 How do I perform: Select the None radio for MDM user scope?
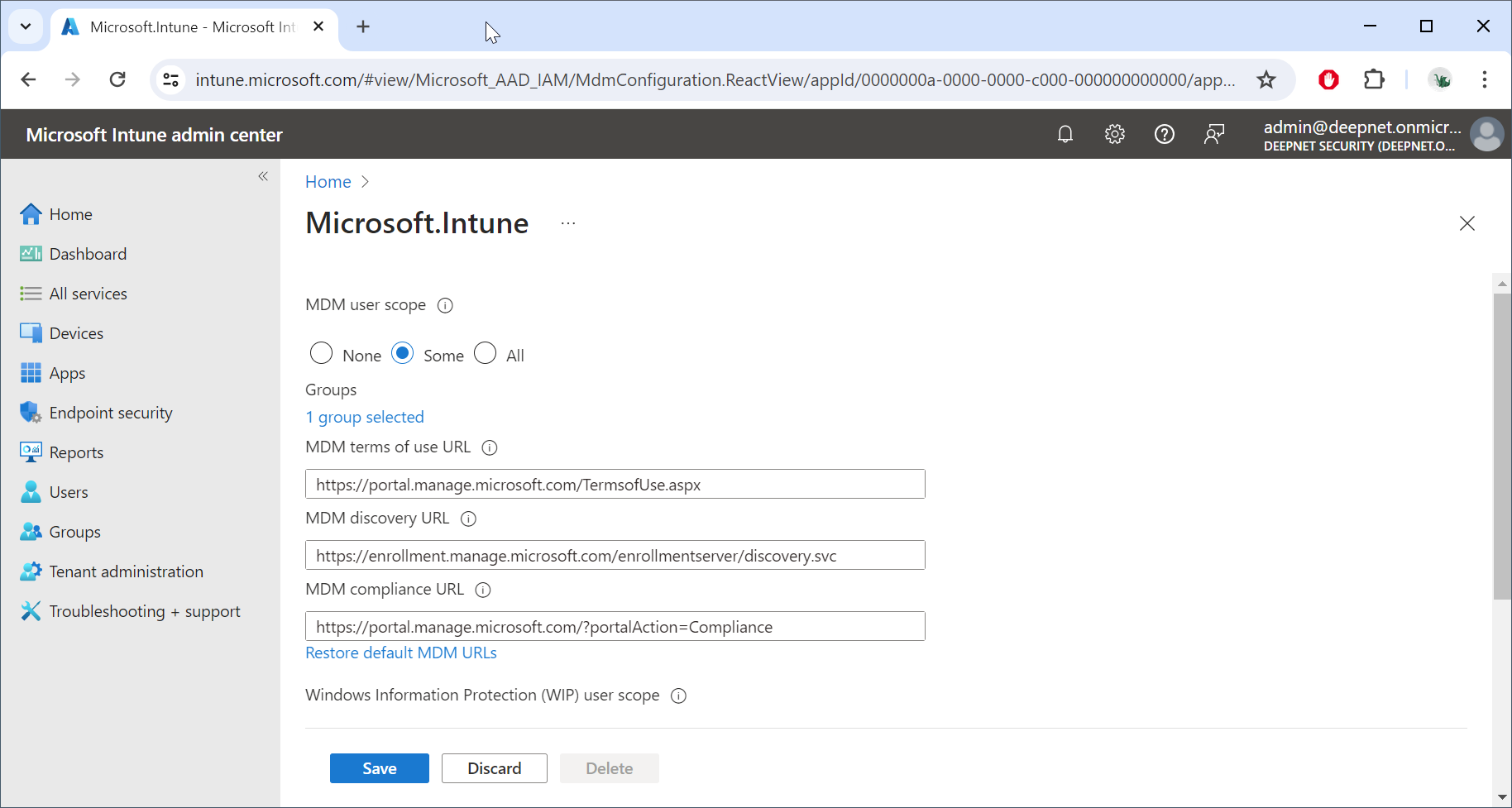(x=322, y=354)
